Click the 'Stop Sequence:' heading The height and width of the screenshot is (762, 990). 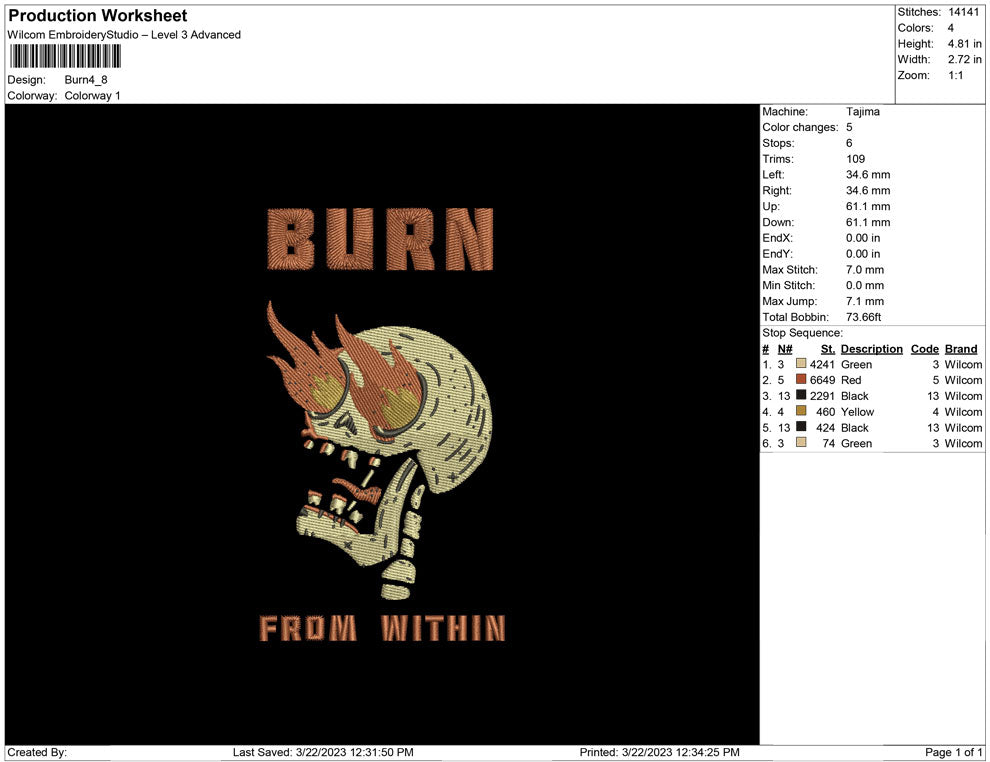(802, 332)
